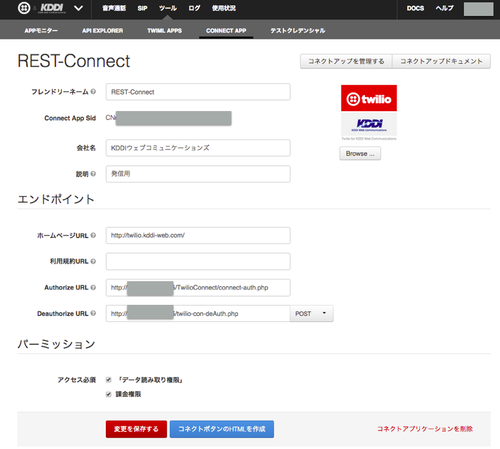The width and height of the screenshot is (500, 449).
Task: Focus the フレンドリーネーム input field
Action: (198, 92)
